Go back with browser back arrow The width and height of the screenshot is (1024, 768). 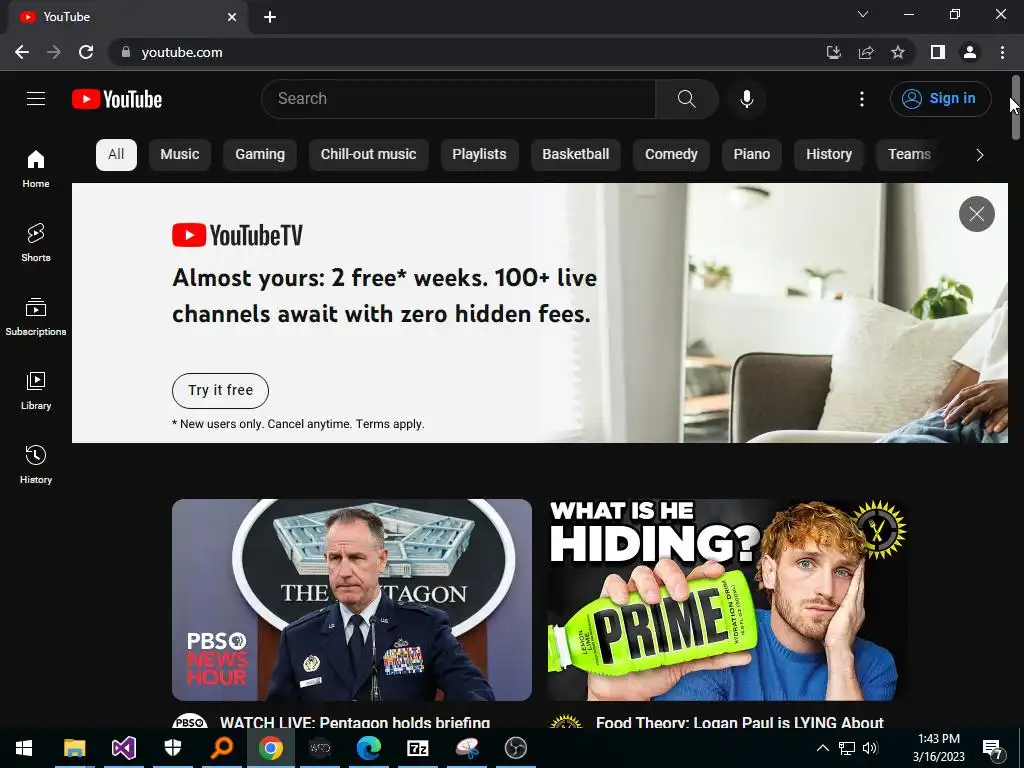click(x=22, y=52)
